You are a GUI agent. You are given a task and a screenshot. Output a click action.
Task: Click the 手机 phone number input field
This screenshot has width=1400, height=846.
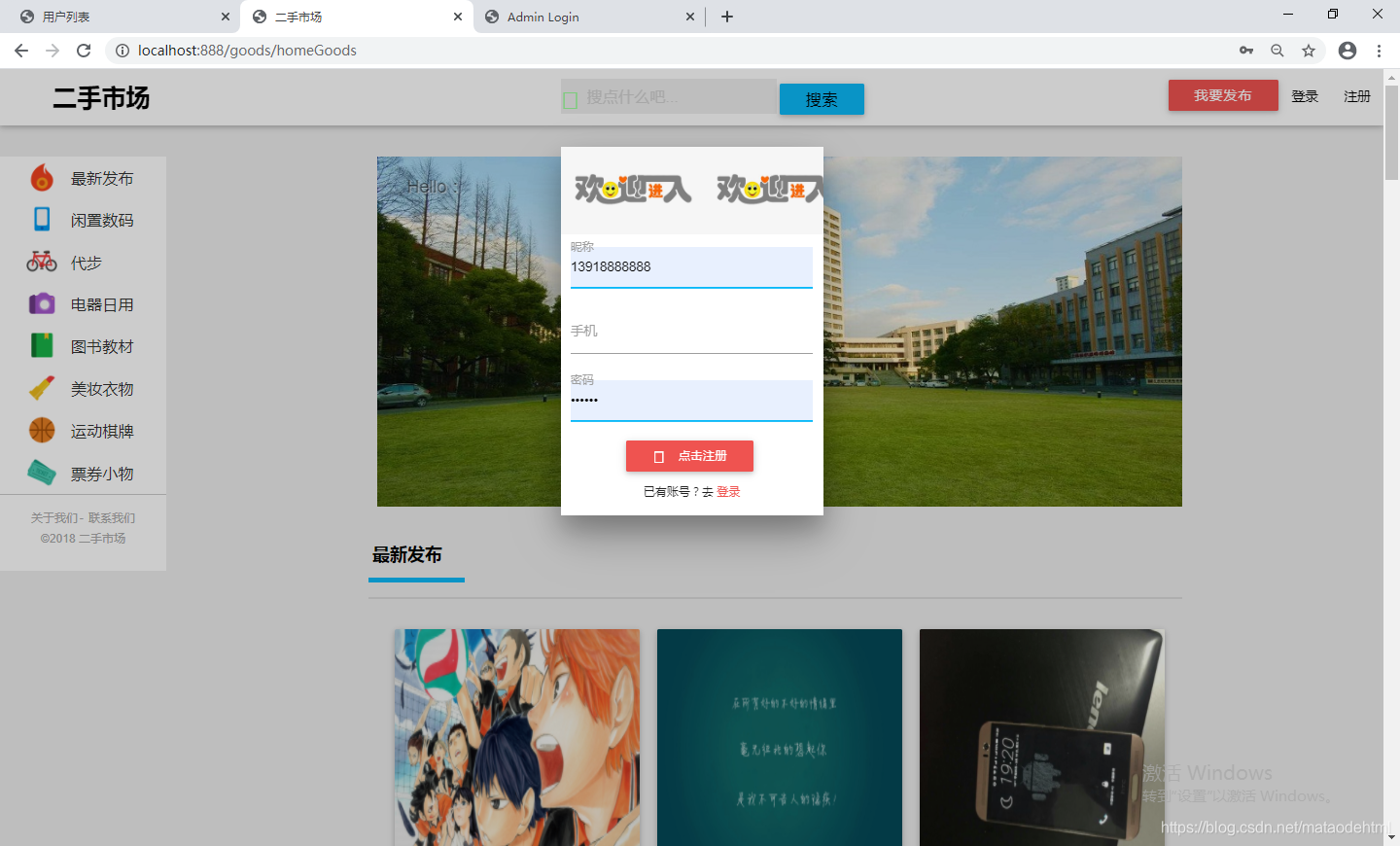[x=691, y=340]
